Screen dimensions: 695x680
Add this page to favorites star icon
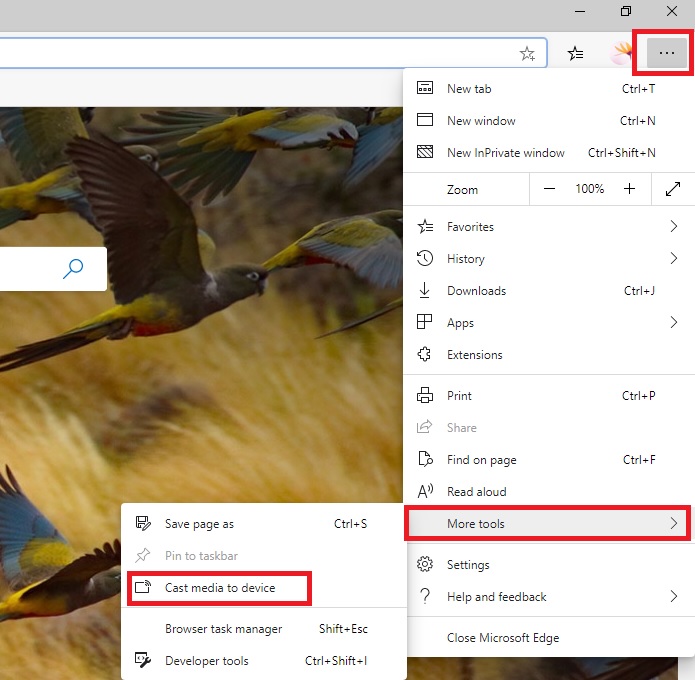point(527,54)
